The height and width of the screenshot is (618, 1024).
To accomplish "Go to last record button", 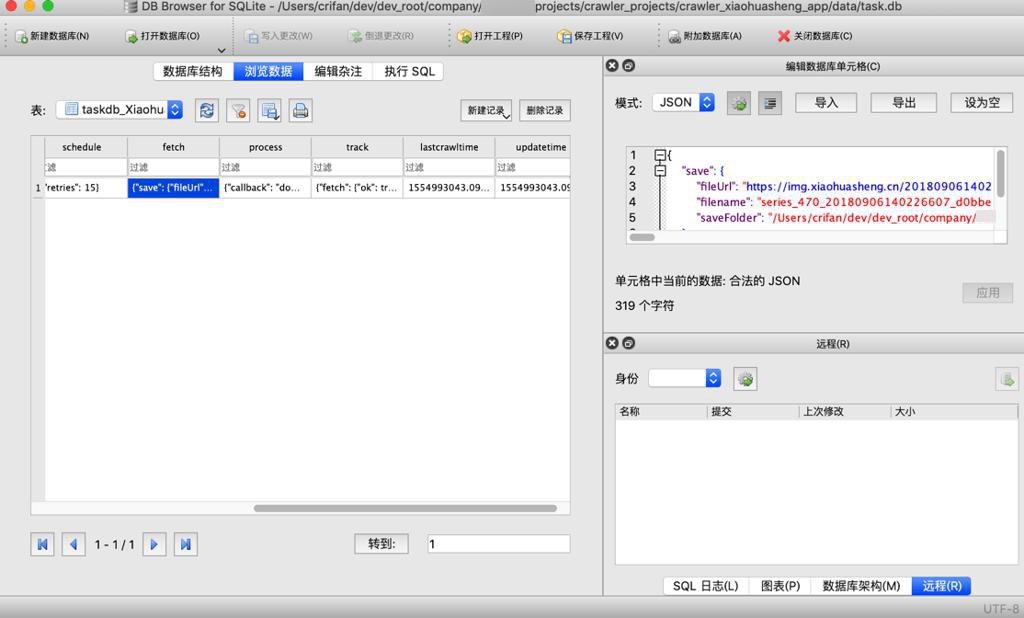I will click(185, 544).
